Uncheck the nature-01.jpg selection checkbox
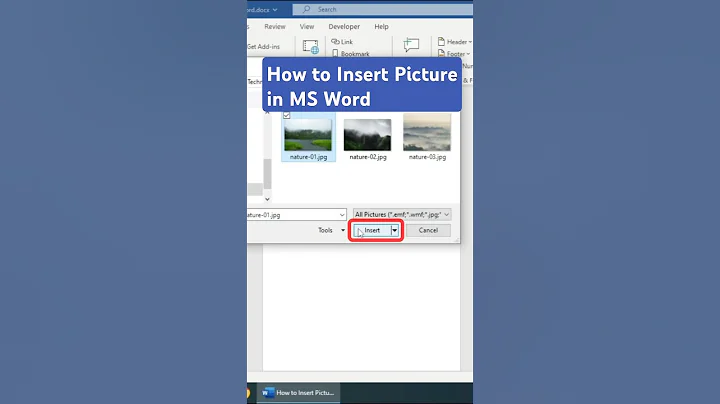 point(287,115)
